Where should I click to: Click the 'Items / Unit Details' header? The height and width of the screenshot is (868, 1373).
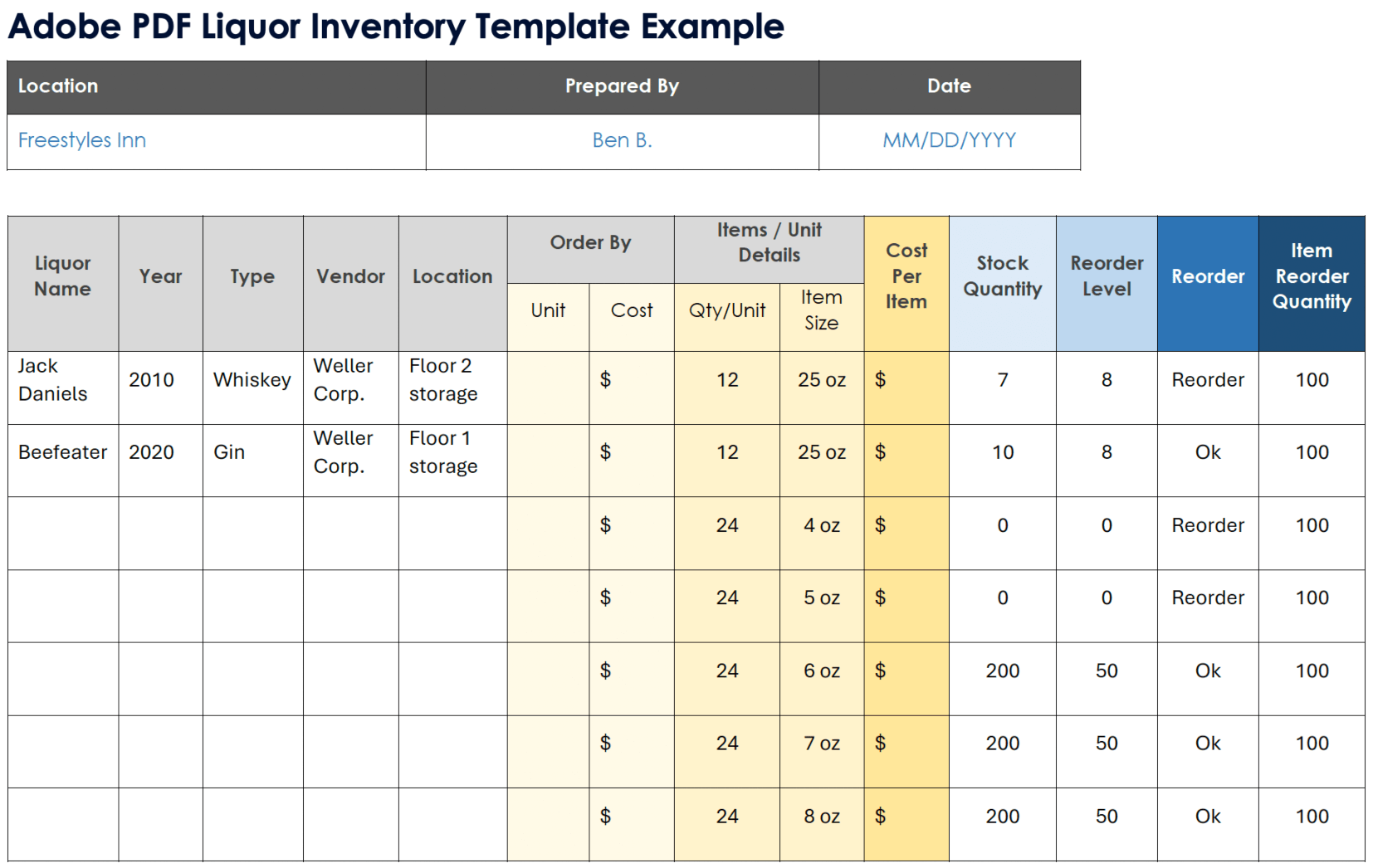click(769, 250)
